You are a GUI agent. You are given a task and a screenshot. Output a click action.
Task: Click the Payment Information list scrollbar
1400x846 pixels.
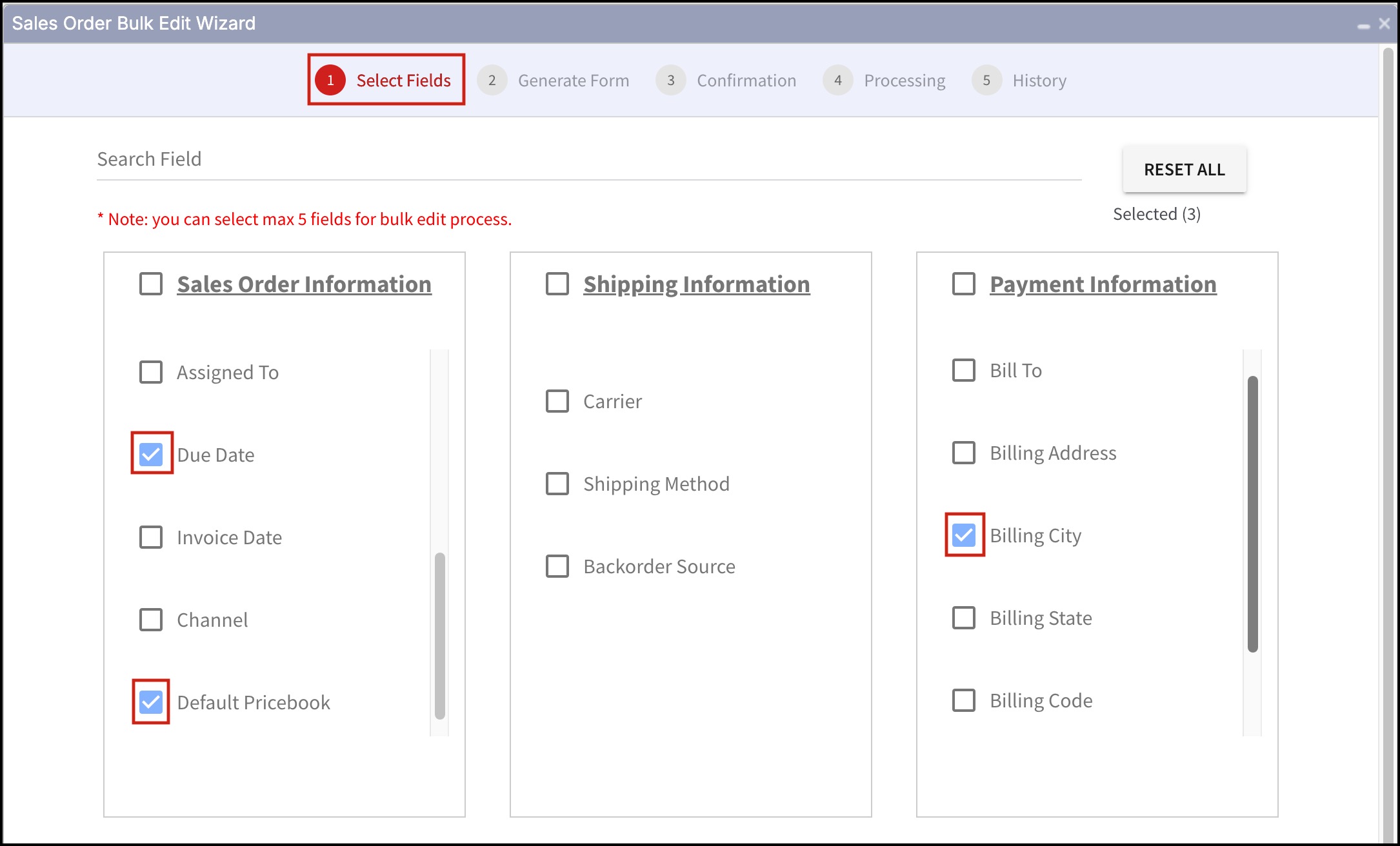1252,513
